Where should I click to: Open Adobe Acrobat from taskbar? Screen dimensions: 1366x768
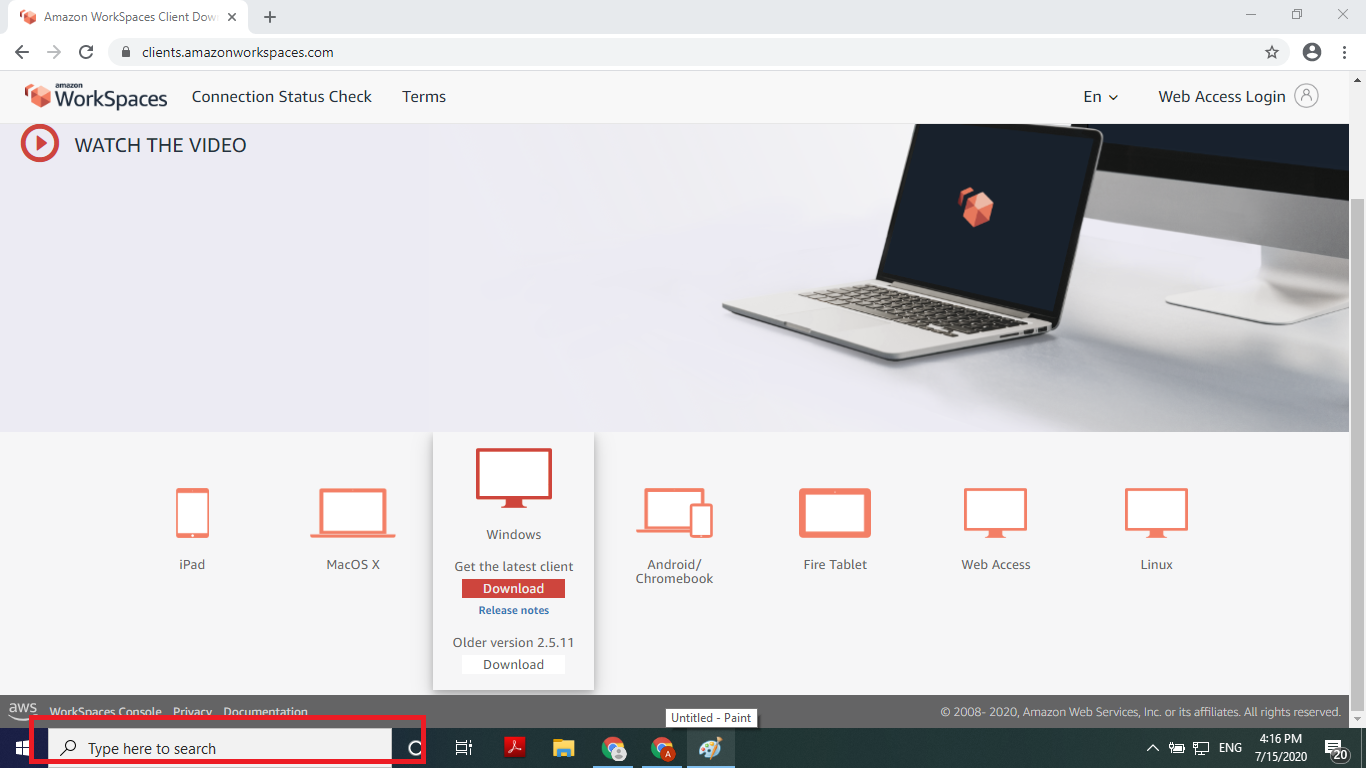(514, 748)
